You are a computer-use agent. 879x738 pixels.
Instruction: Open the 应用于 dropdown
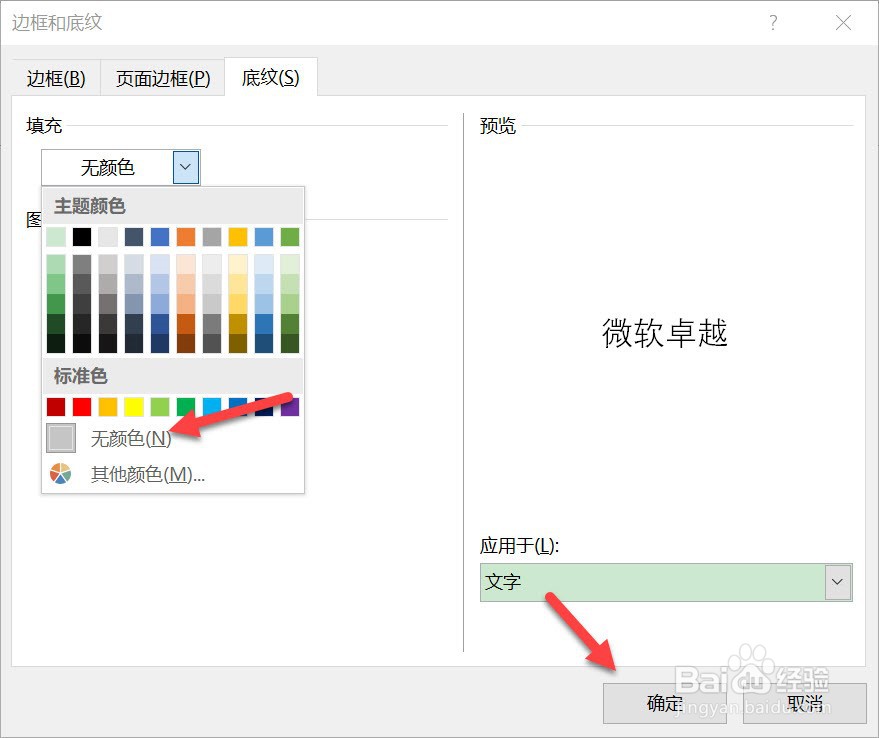(838, 581)
